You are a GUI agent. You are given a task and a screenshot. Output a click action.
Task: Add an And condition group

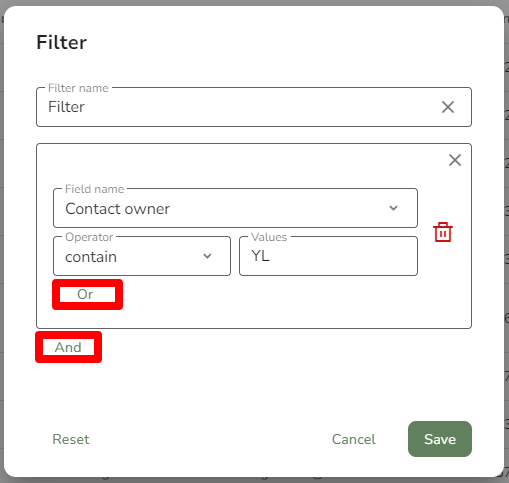[x=68, y=347]
